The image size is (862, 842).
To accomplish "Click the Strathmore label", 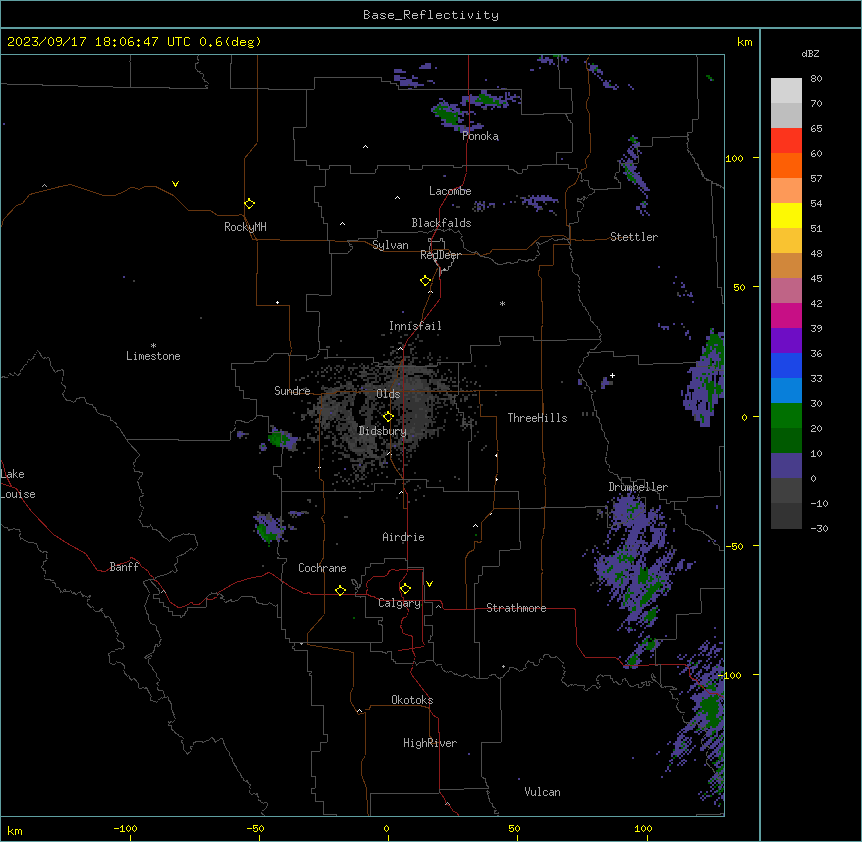I will coord(516,608).
